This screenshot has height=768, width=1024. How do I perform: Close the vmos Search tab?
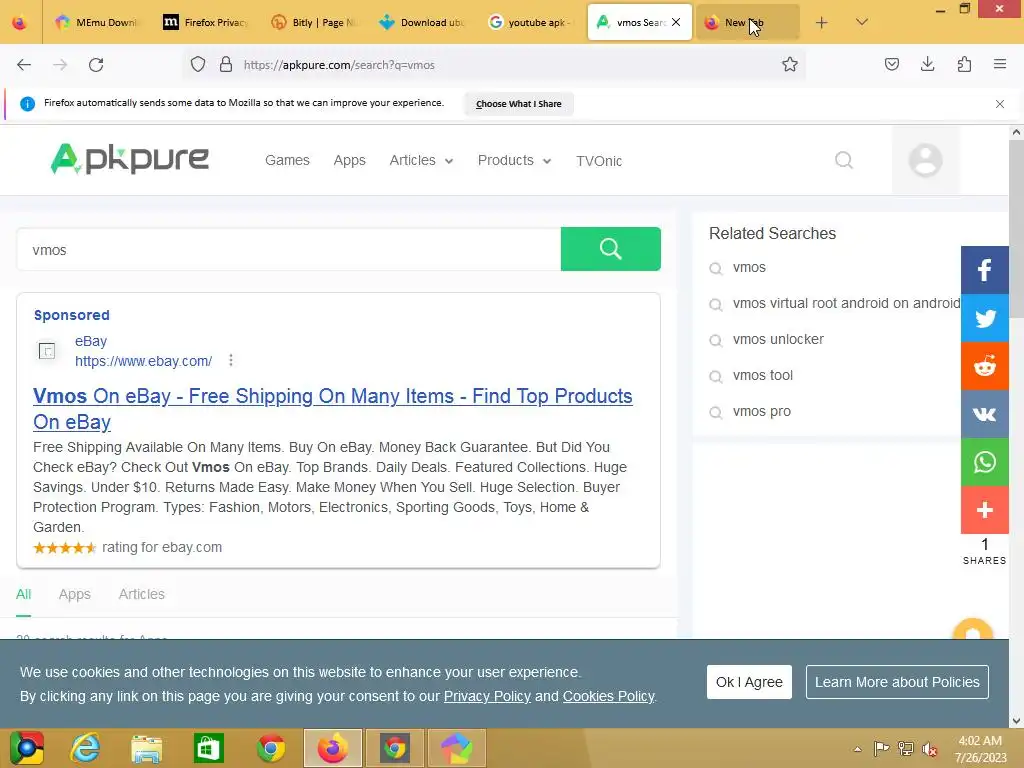click(677, 22)
